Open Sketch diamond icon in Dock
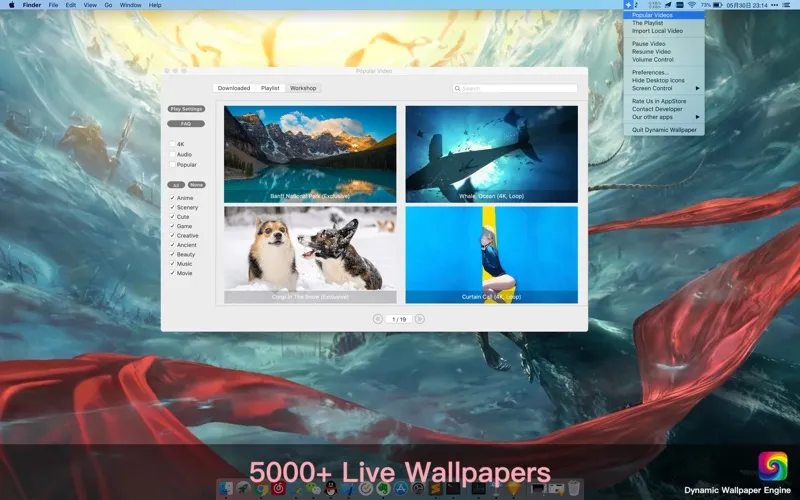 (513, 489)
